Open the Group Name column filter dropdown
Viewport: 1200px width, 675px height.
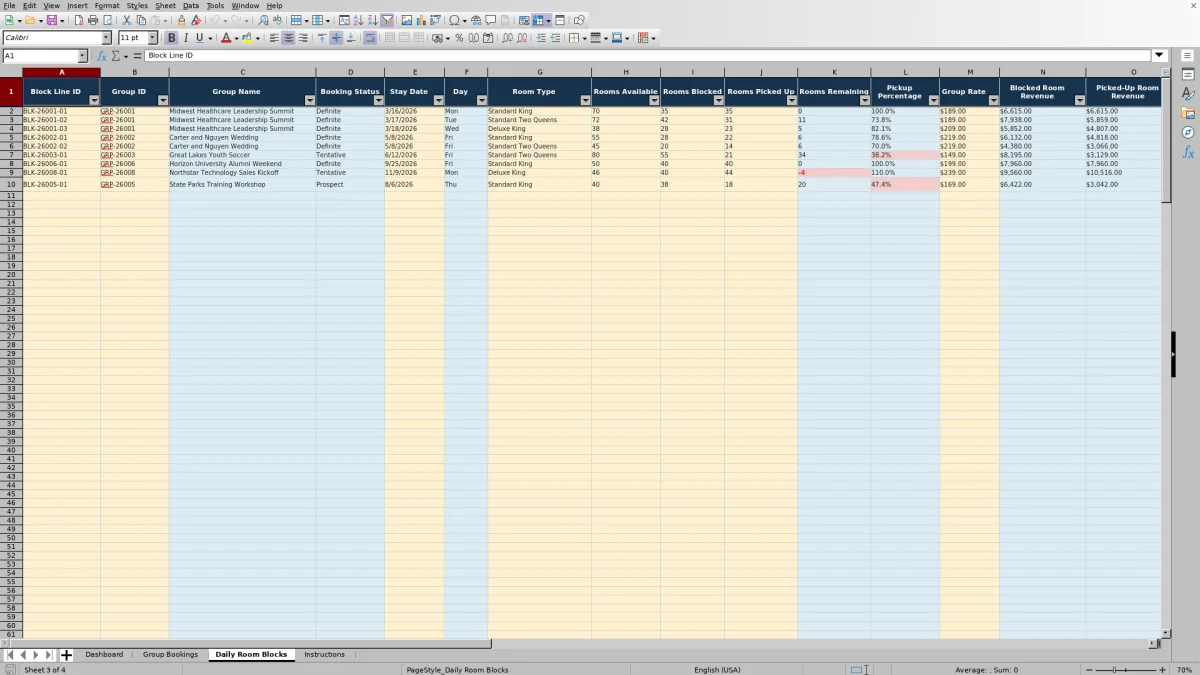309,100
